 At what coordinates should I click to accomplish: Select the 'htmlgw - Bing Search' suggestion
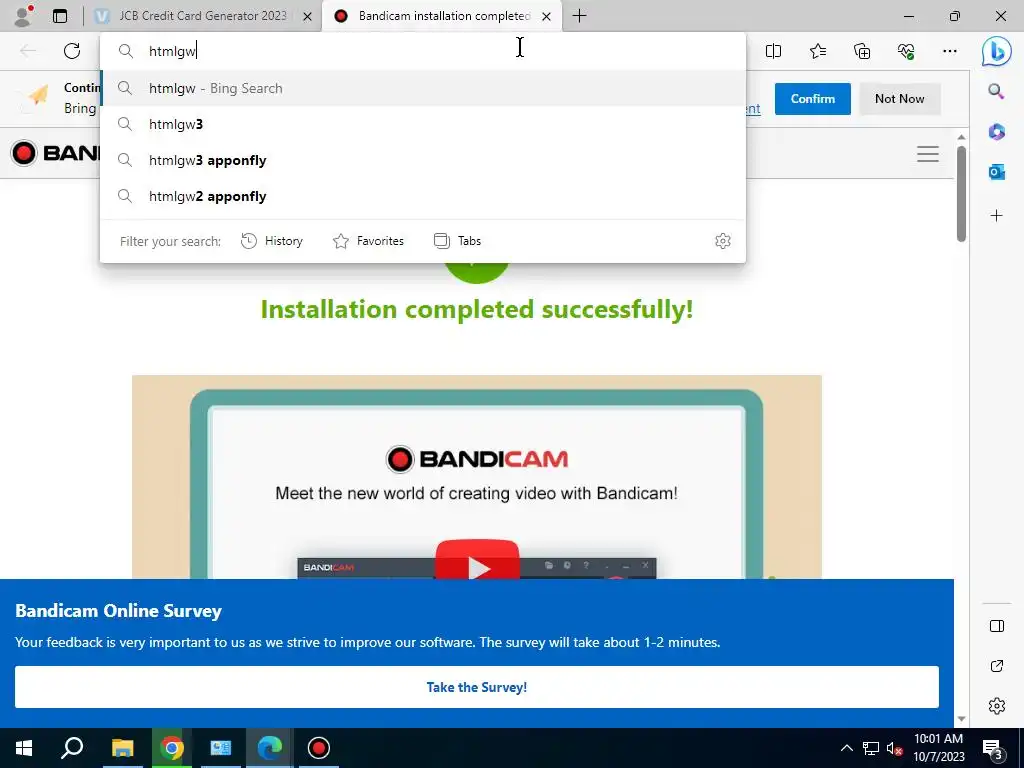click(423, 88)
